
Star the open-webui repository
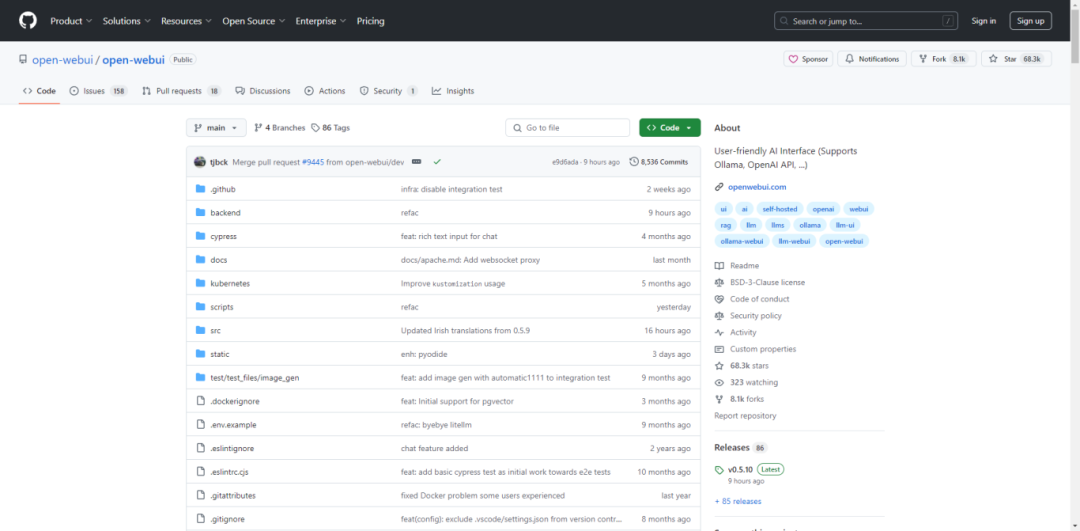(1016, 59)
